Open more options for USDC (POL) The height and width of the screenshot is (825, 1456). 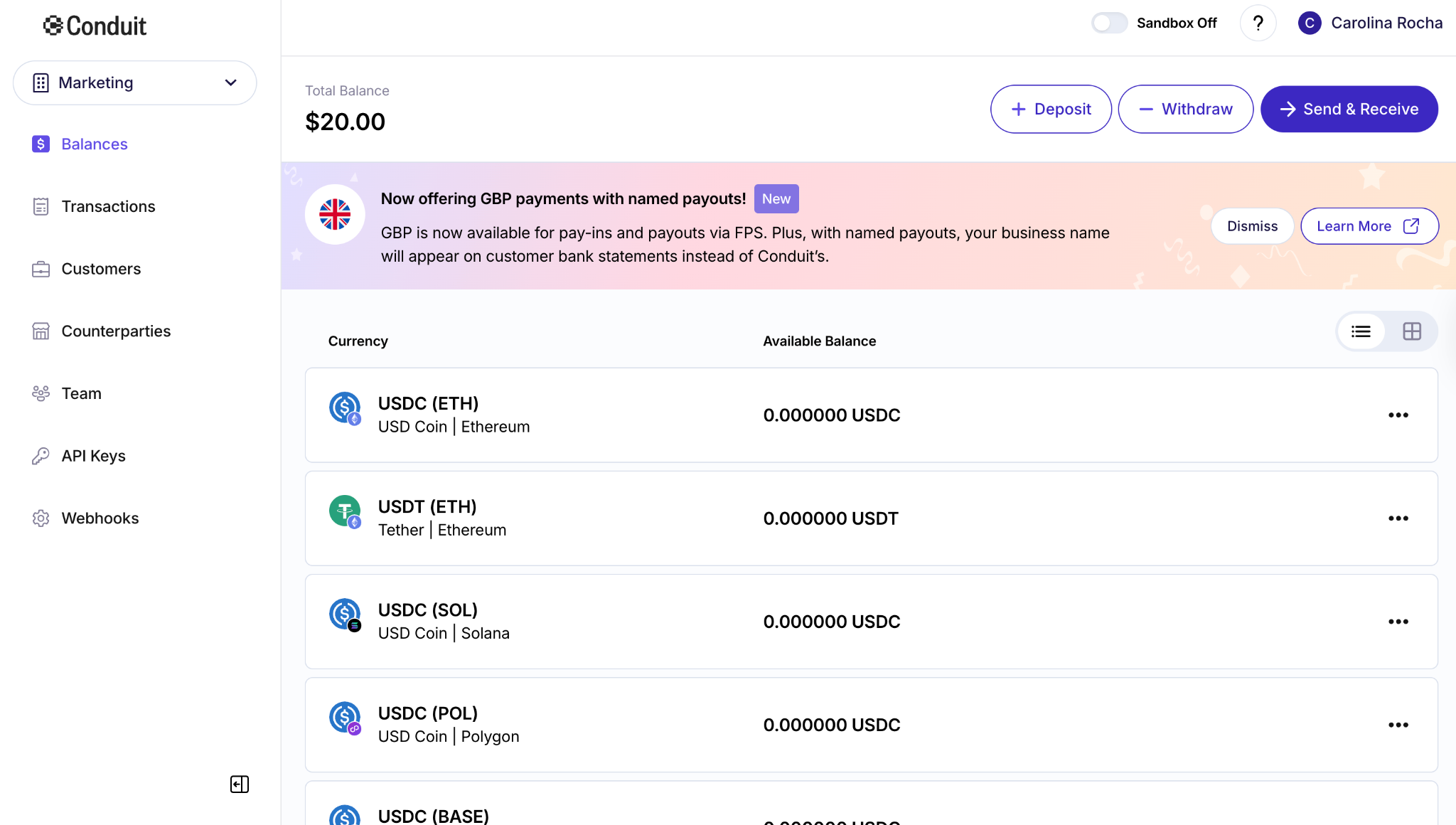coord(1398,725)
